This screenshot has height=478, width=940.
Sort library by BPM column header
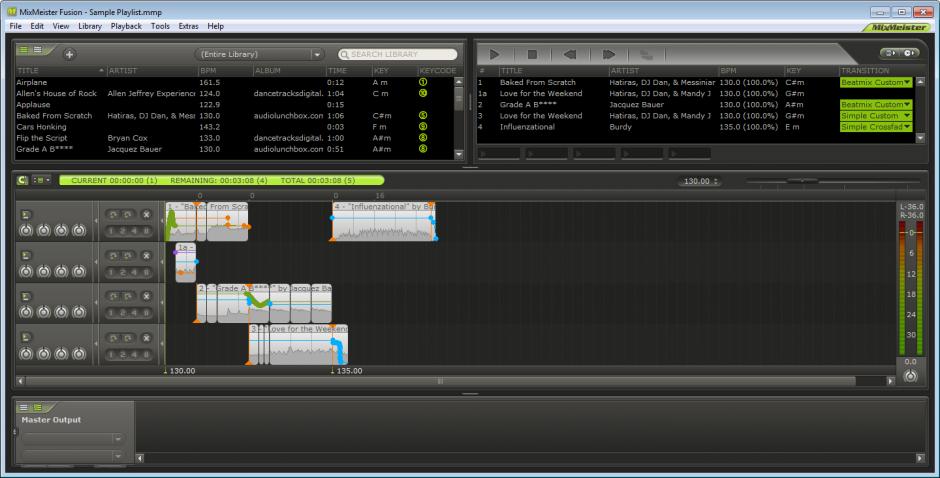coord(225,71)
